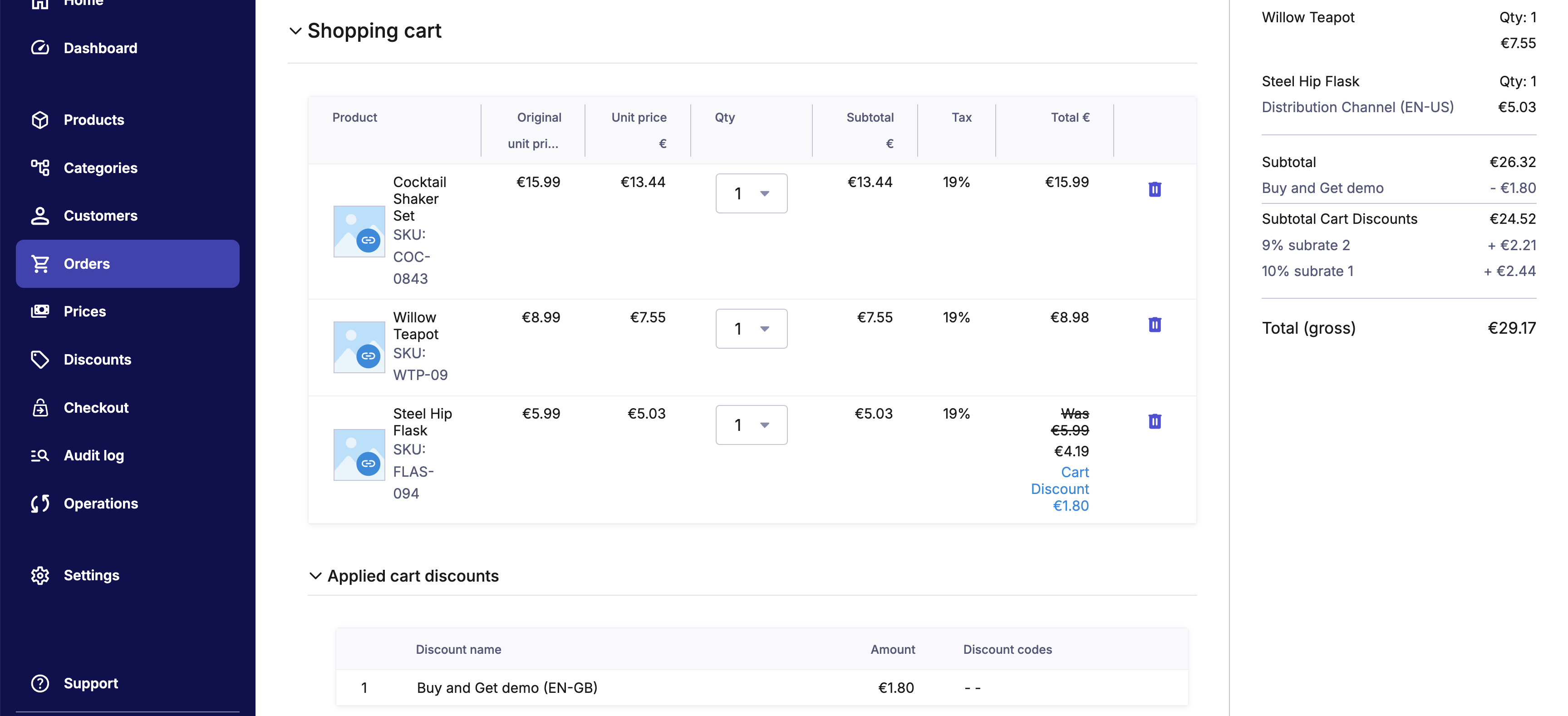1568x716 pixels.
Task: Click the Support question mark icon
Action: click(40, 683)
